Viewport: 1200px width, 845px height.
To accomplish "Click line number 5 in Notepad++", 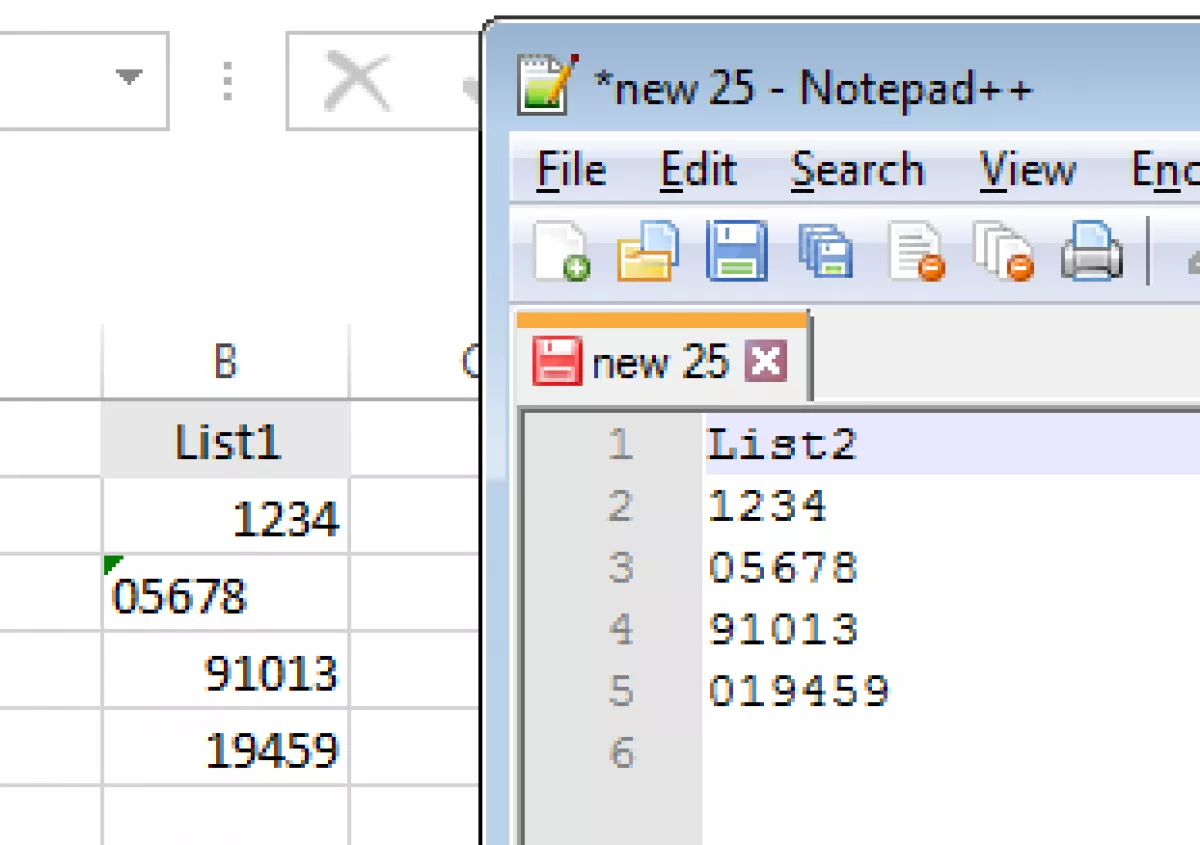I will coord(620,688).
